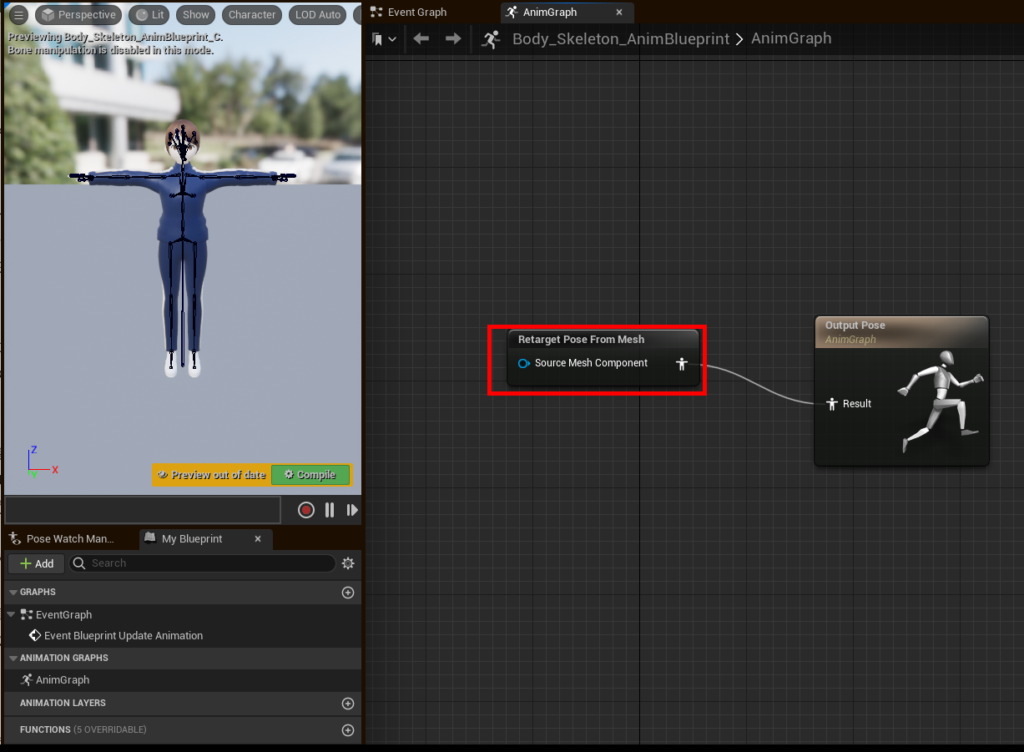
Task: Open the graph bookmarks dropdown
Action: point(384,39)
